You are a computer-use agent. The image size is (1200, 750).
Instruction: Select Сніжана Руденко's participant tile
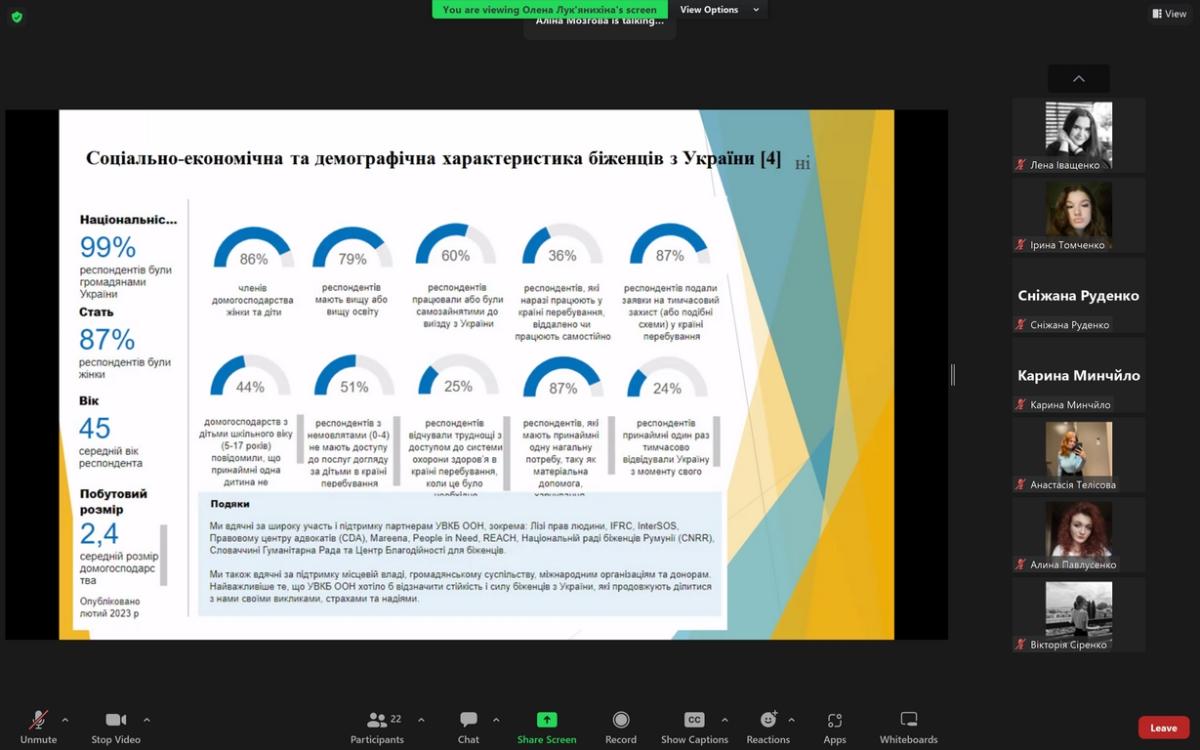1079,295
